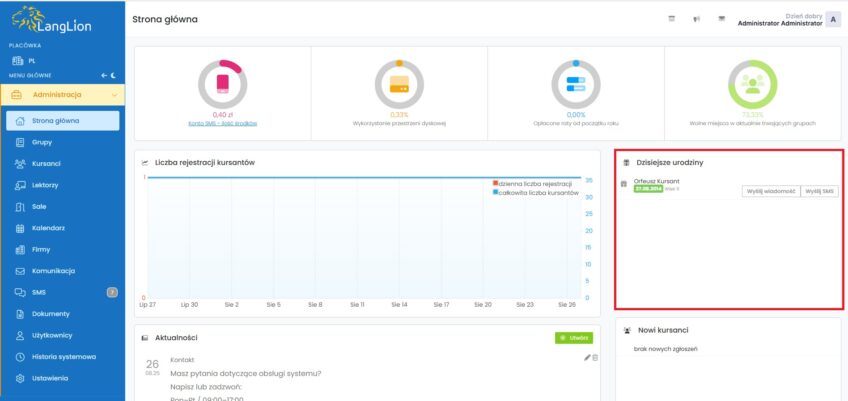Click 'Masz pytania dotyczące obsługi systemu?' text
848x401 pixels.
pos(246,373)
